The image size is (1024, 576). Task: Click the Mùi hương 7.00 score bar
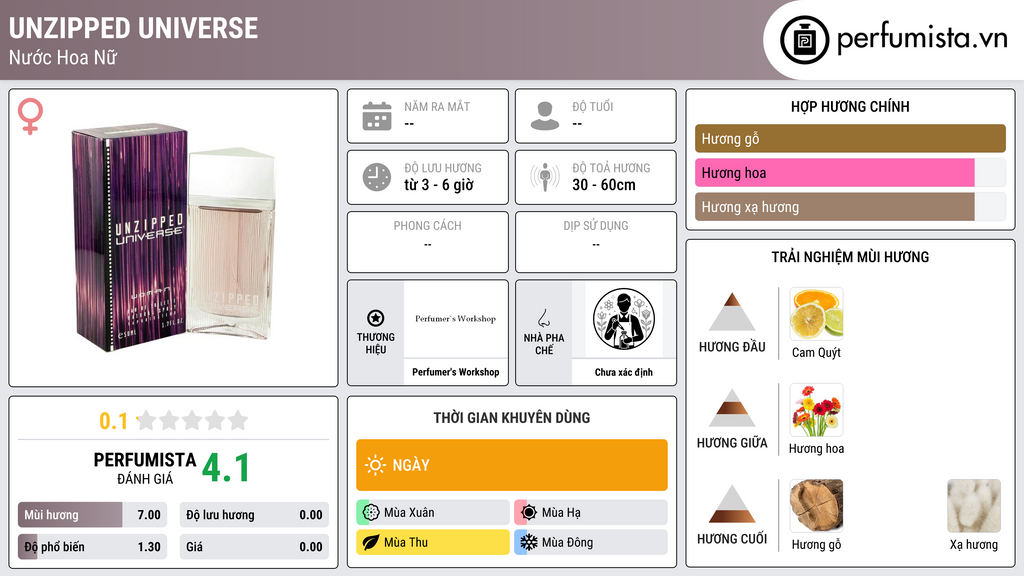point(93,515)
